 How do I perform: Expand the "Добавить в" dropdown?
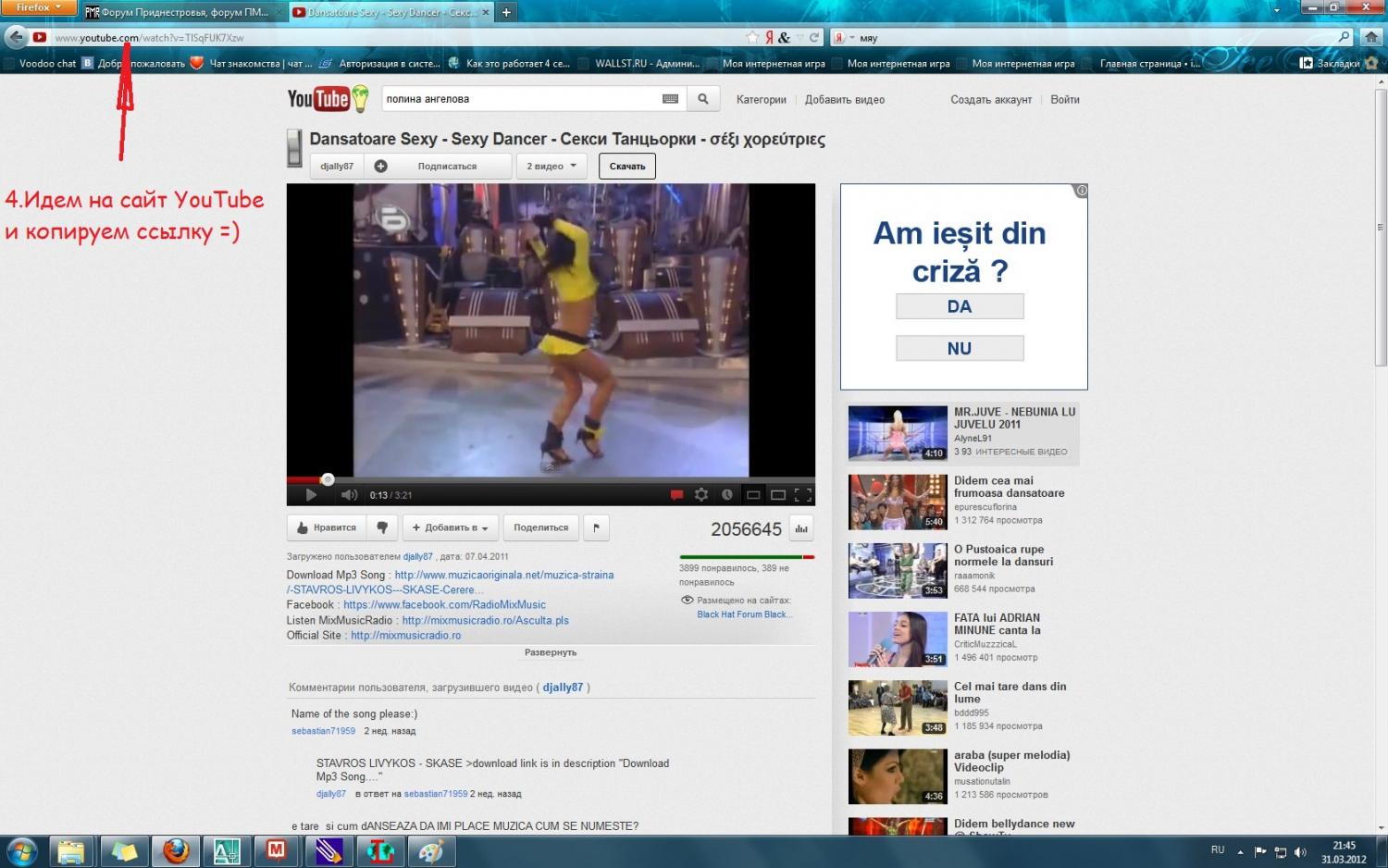(451, 527)
